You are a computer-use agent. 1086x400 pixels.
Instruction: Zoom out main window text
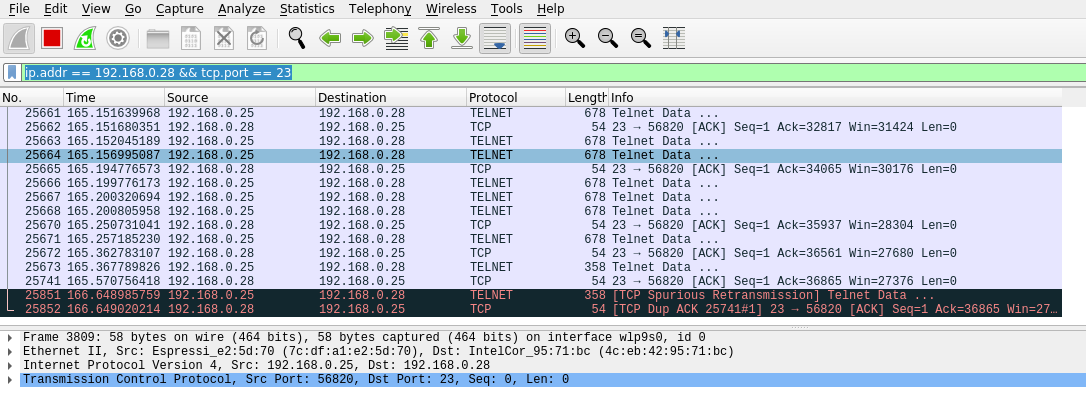pos(607,38)
